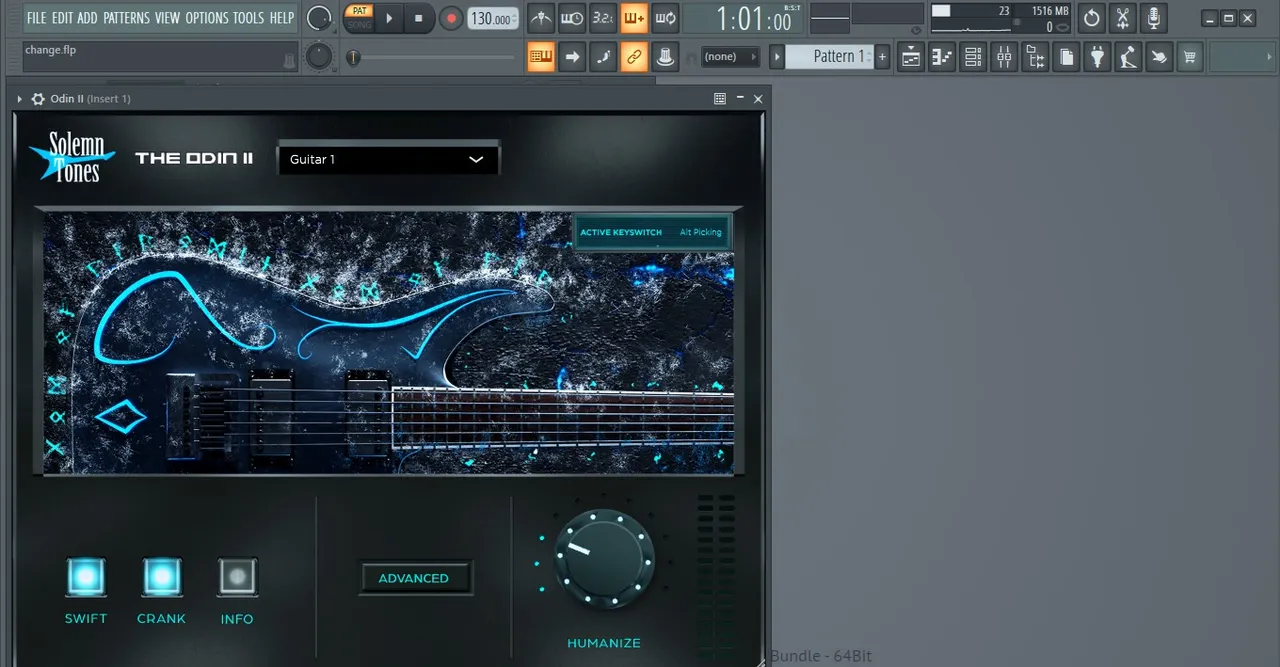1280x667 pixels.
Task: Toggle the note/clip grouping icon
Action: click(603, 57)
